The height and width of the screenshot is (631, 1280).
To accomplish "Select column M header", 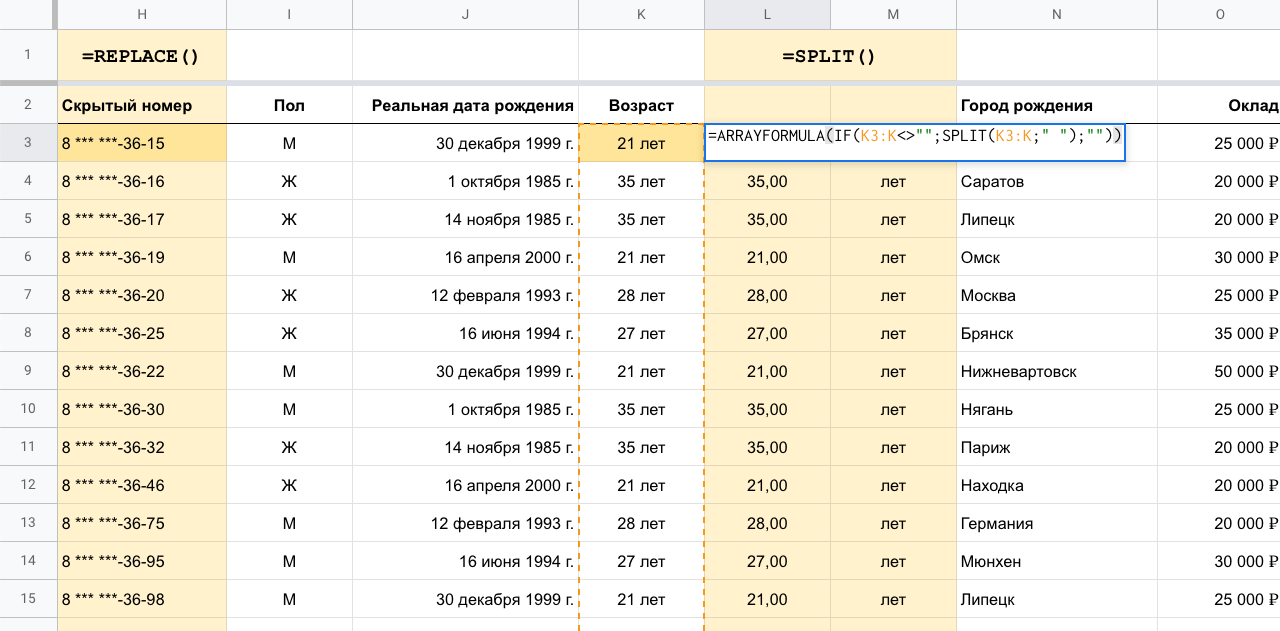I will pyautogui.click(x=894, y=14).
